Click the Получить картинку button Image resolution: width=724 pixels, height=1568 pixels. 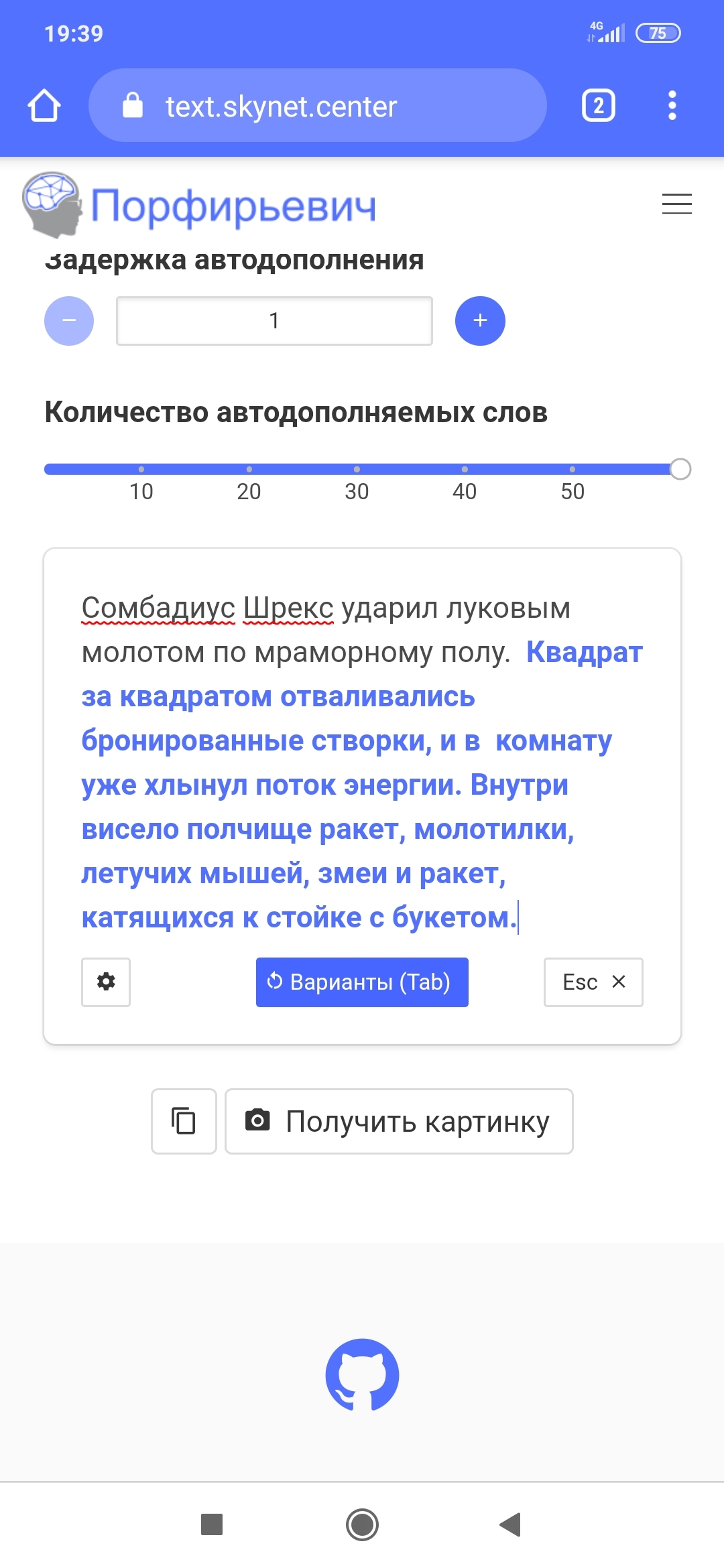click(399, 1121)
